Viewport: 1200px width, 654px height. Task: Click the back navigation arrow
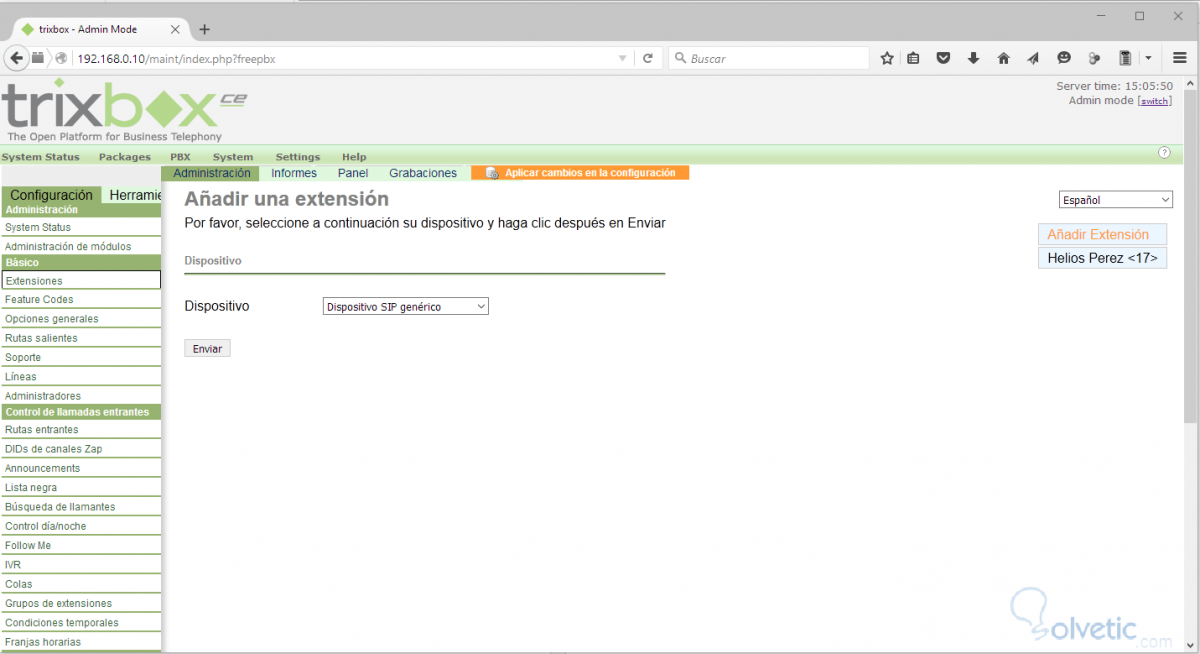16,58
